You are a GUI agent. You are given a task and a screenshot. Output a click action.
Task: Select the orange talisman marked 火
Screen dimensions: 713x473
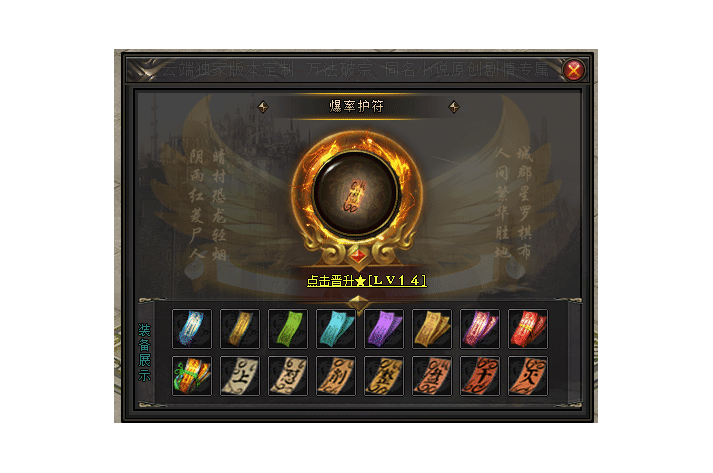(528, 376)
